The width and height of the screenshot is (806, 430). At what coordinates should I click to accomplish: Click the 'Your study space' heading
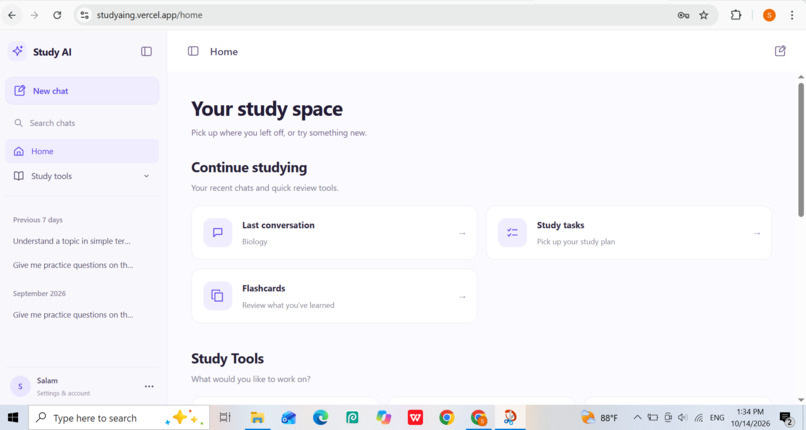(267, 109)
